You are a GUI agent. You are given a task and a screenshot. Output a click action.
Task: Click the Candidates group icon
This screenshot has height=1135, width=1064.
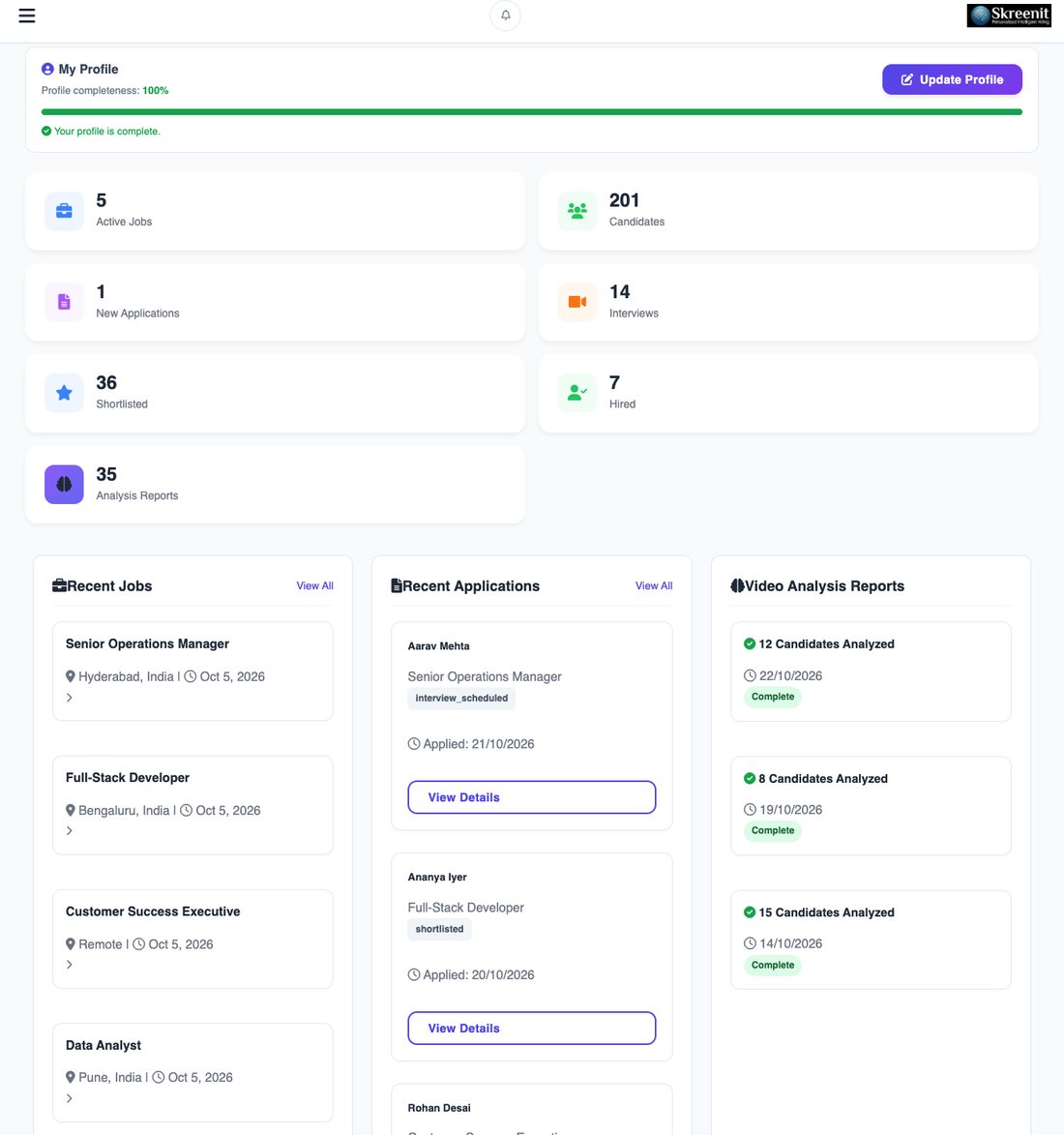click(x=576, y=211)
